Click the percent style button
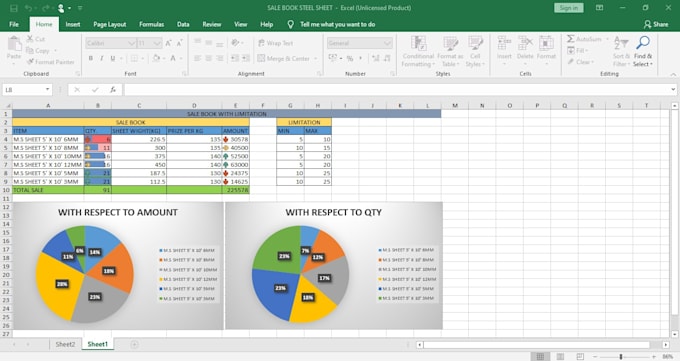The image size is (680, 361). 350,58
